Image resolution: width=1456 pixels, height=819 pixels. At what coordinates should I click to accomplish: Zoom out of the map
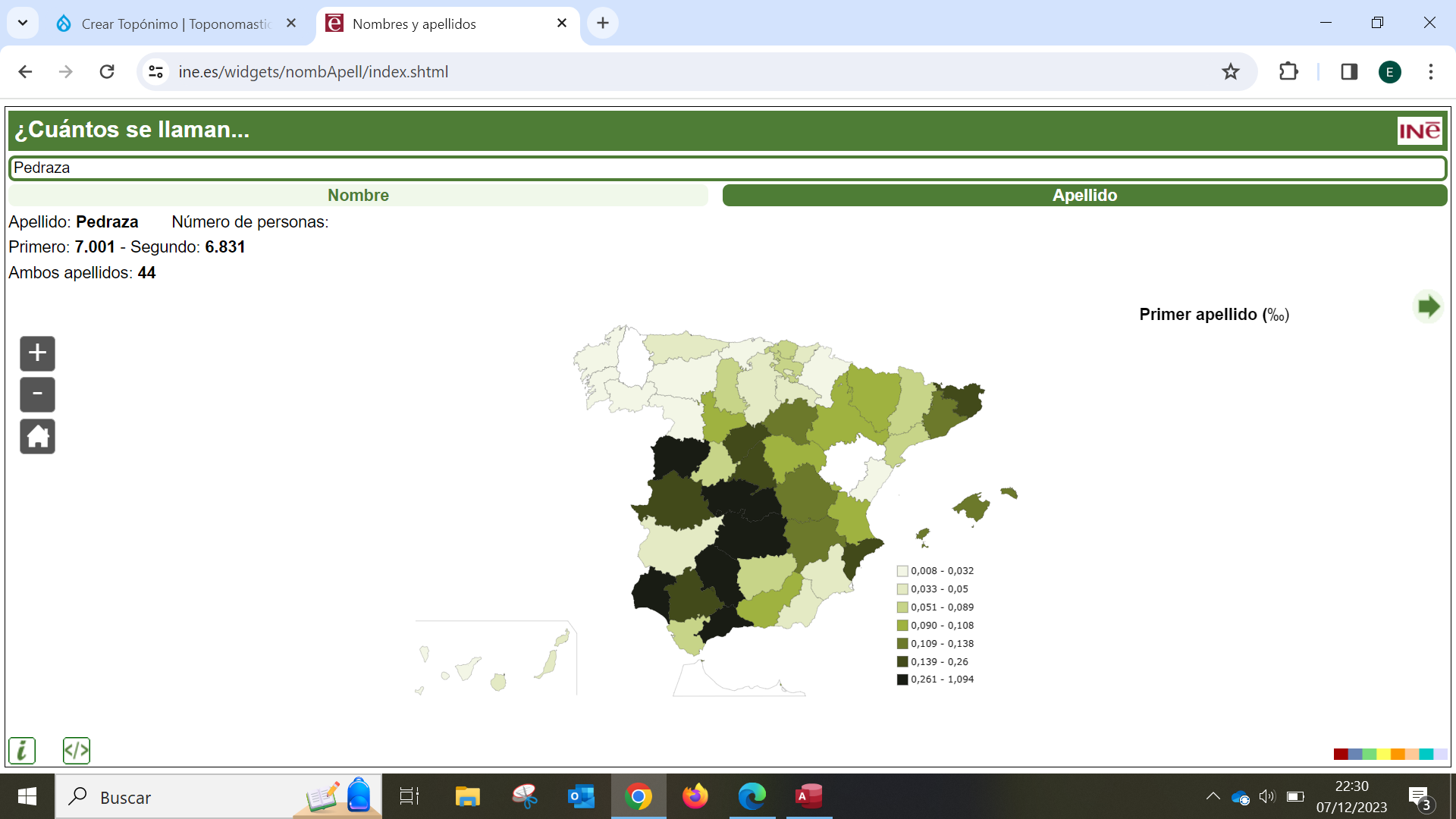(37, 394)
